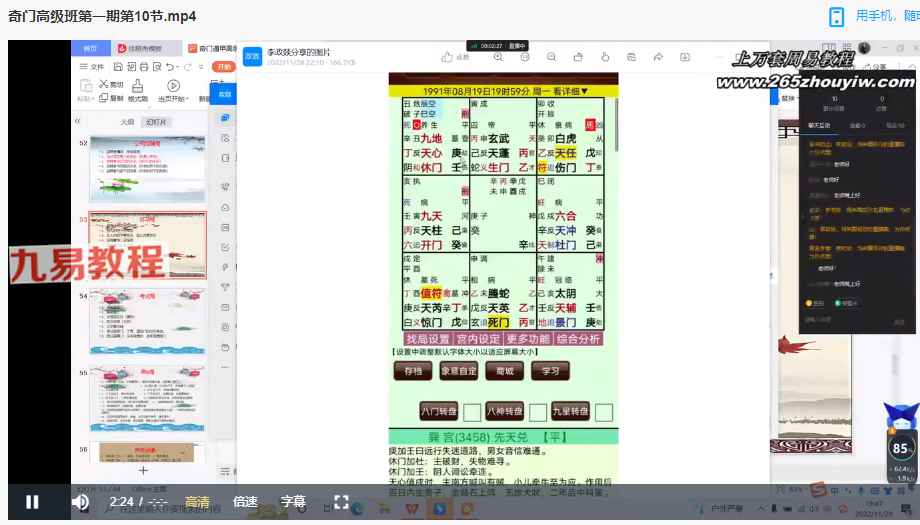Open the 倍速 playback speed menu
920x525 pixels.
tap(245, 502)
